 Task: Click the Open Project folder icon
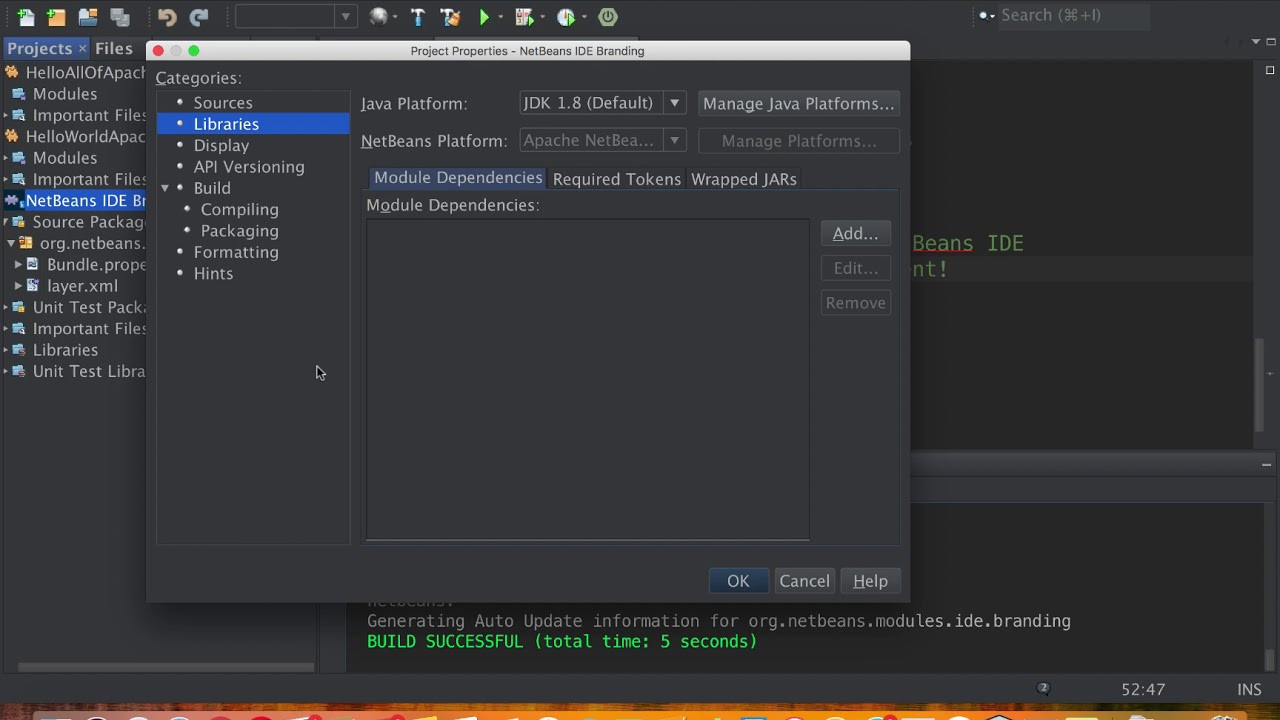(x=88, y=17)
